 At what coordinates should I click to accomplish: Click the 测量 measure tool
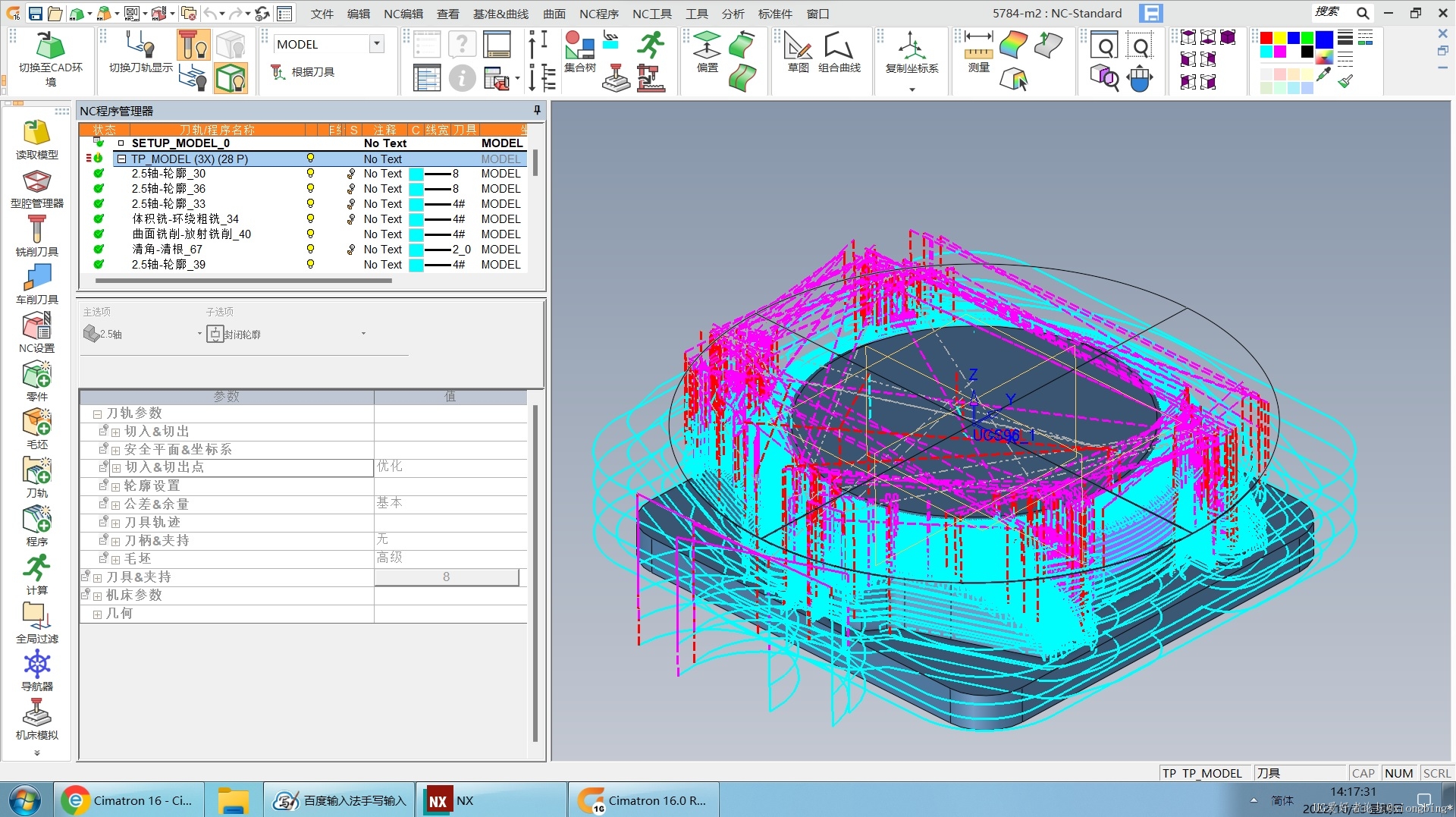tap(978, 46)
